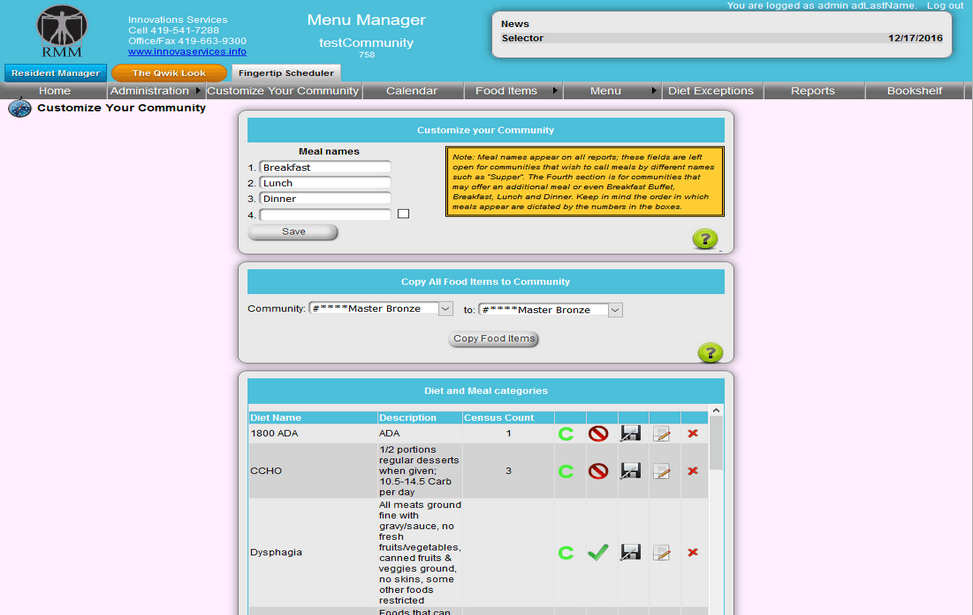Toggle the red prohibition icon for CCHO
This screenshot has height=615, width=973.
pyautogui.click(x=598, y=470)
